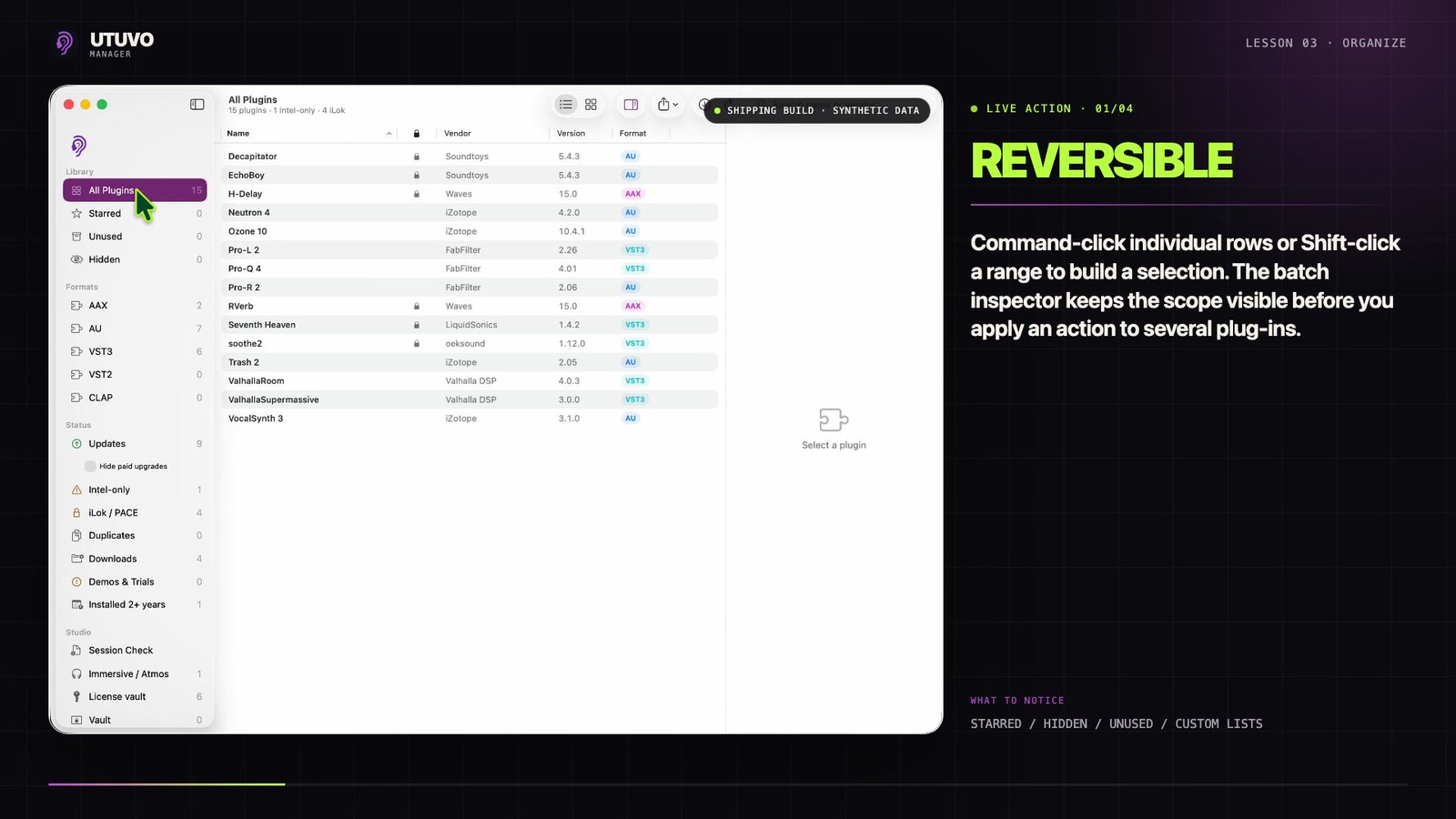The width and height of the screenshot is (1456, 819).
Task: Sort by lock column header
Action: click(x=417, y=133)
